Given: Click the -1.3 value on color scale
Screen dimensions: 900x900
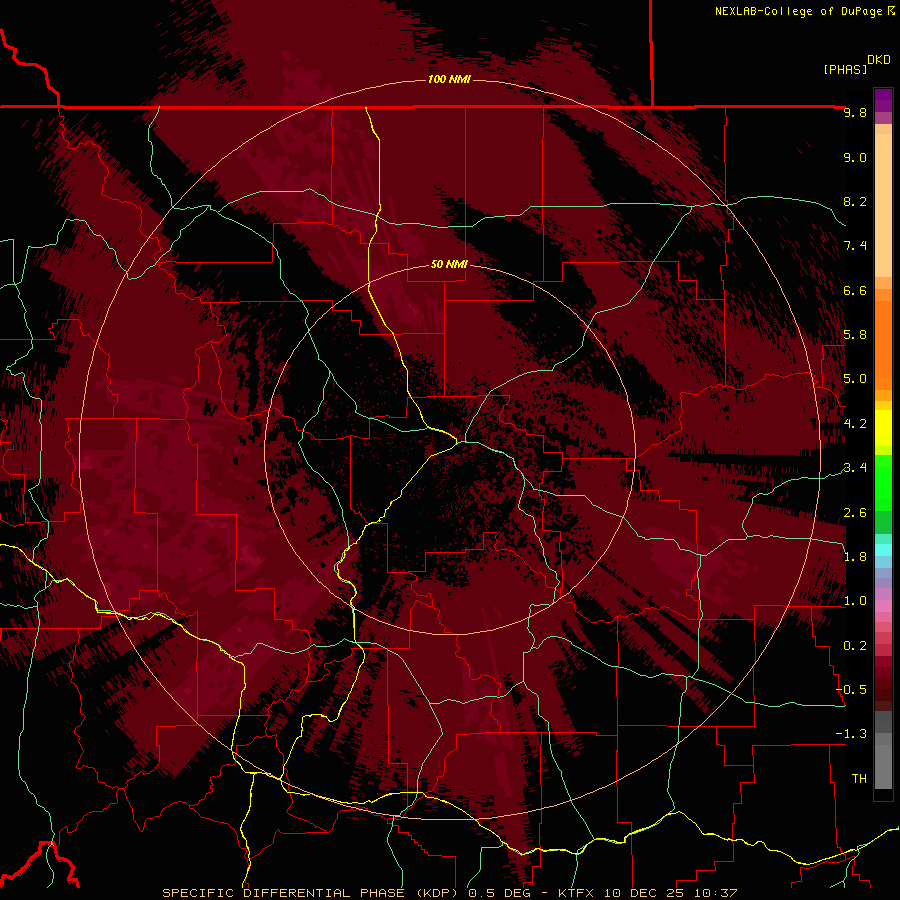Looking at the screenshot, I should click(x=852, y=734).
